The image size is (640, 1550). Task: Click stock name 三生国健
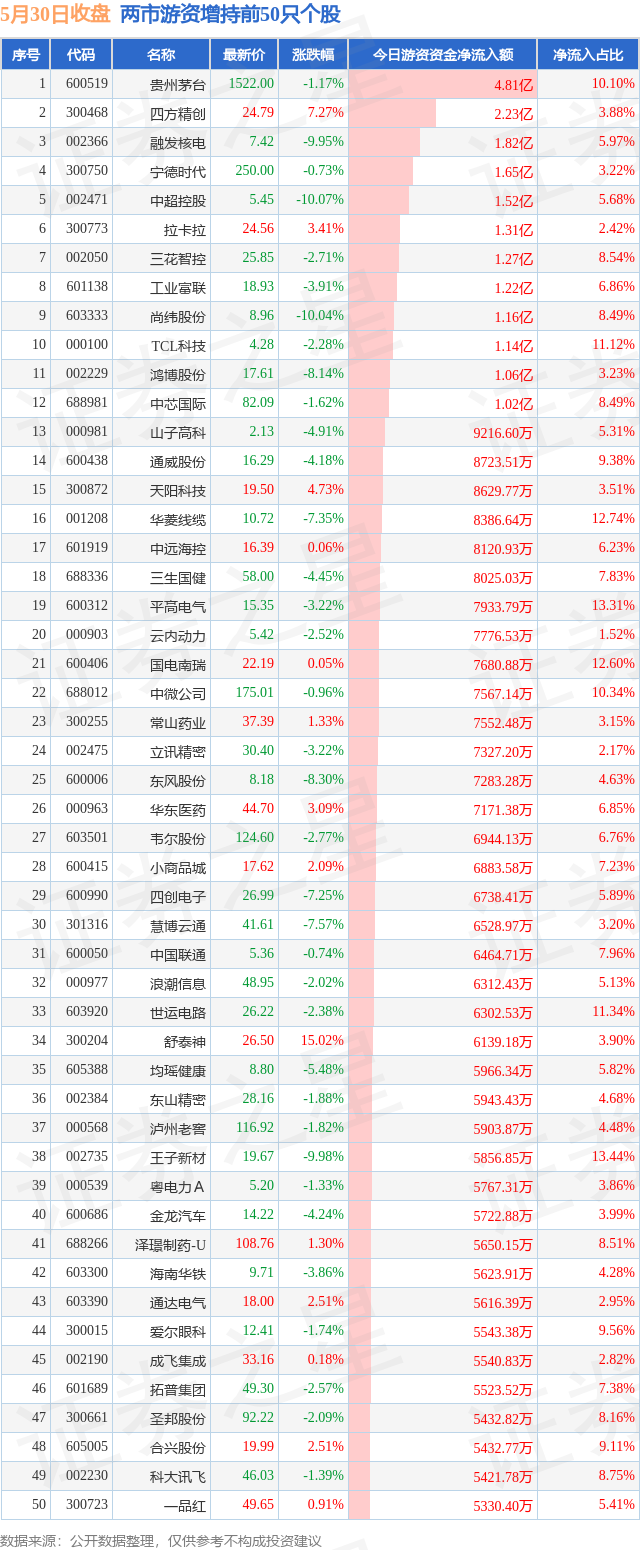[178, 578]
